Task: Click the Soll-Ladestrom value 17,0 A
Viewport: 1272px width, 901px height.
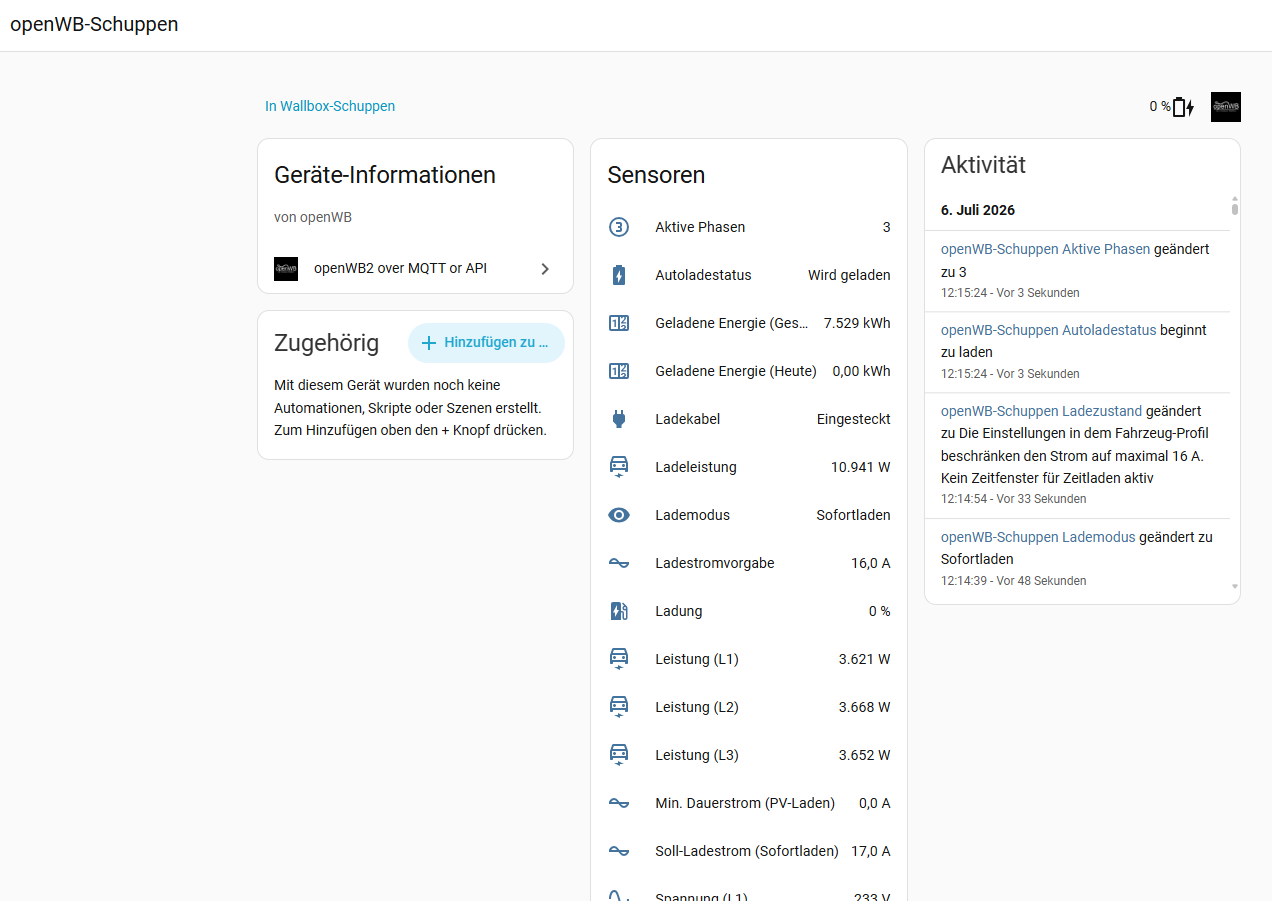Action: point(871,851)
